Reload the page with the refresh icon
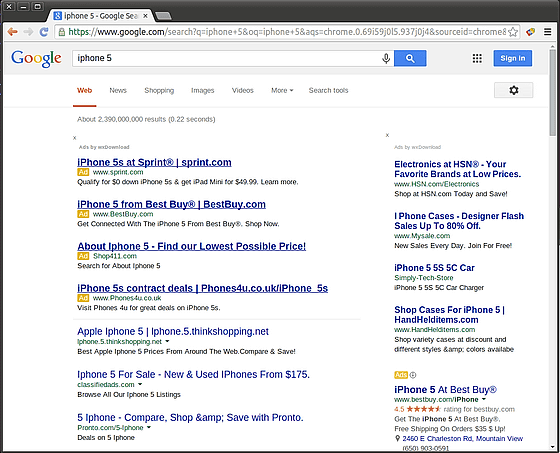The width and height of the screenshot is (560, 453). point(44,32)
